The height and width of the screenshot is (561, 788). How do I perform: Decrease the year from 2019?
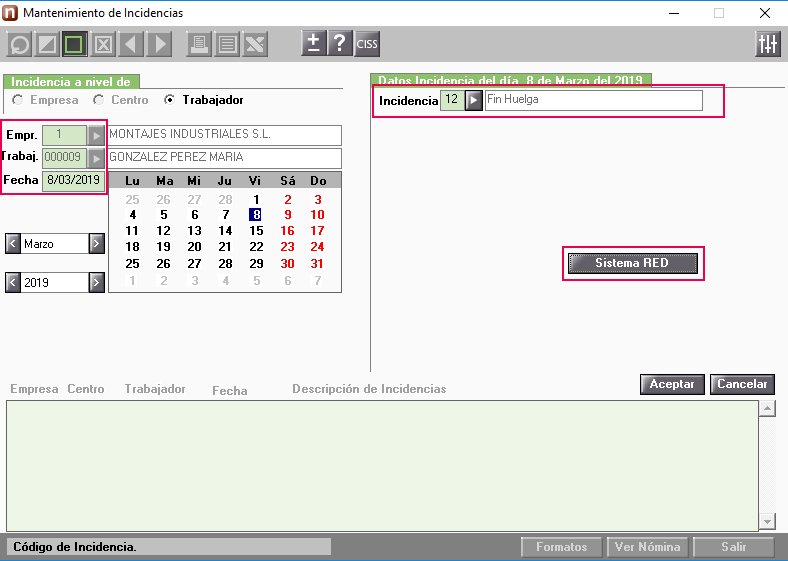pyautogui.click(x=13, y=283)
